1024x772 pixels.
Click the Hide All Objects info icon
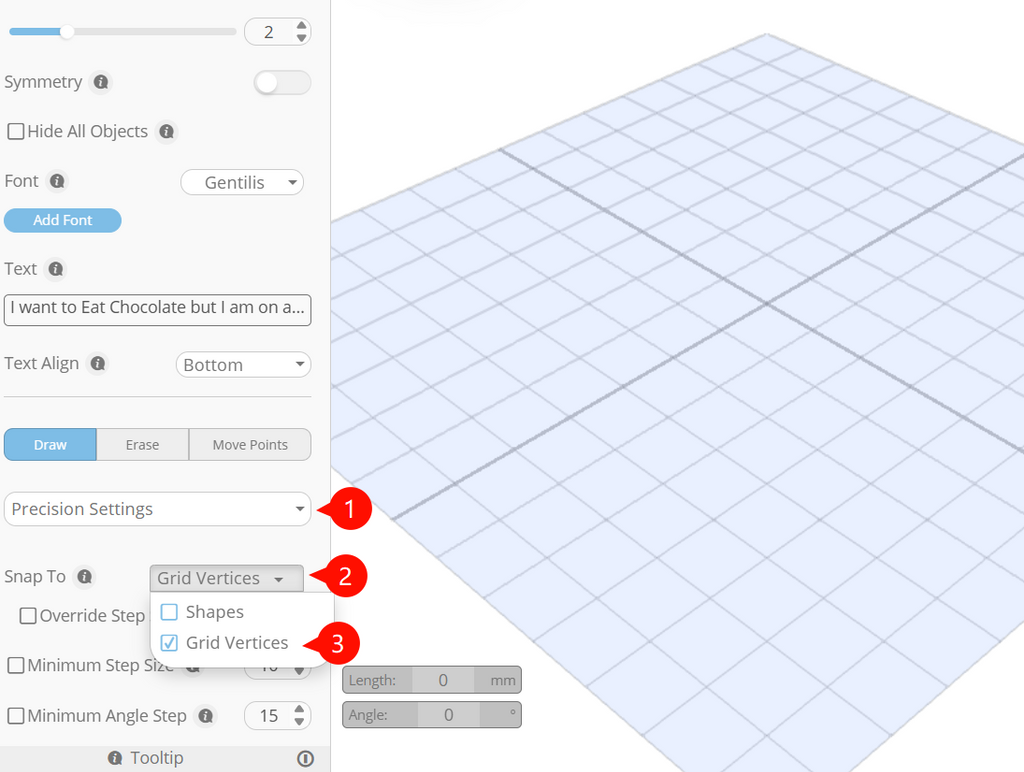(x=167, y=132)
